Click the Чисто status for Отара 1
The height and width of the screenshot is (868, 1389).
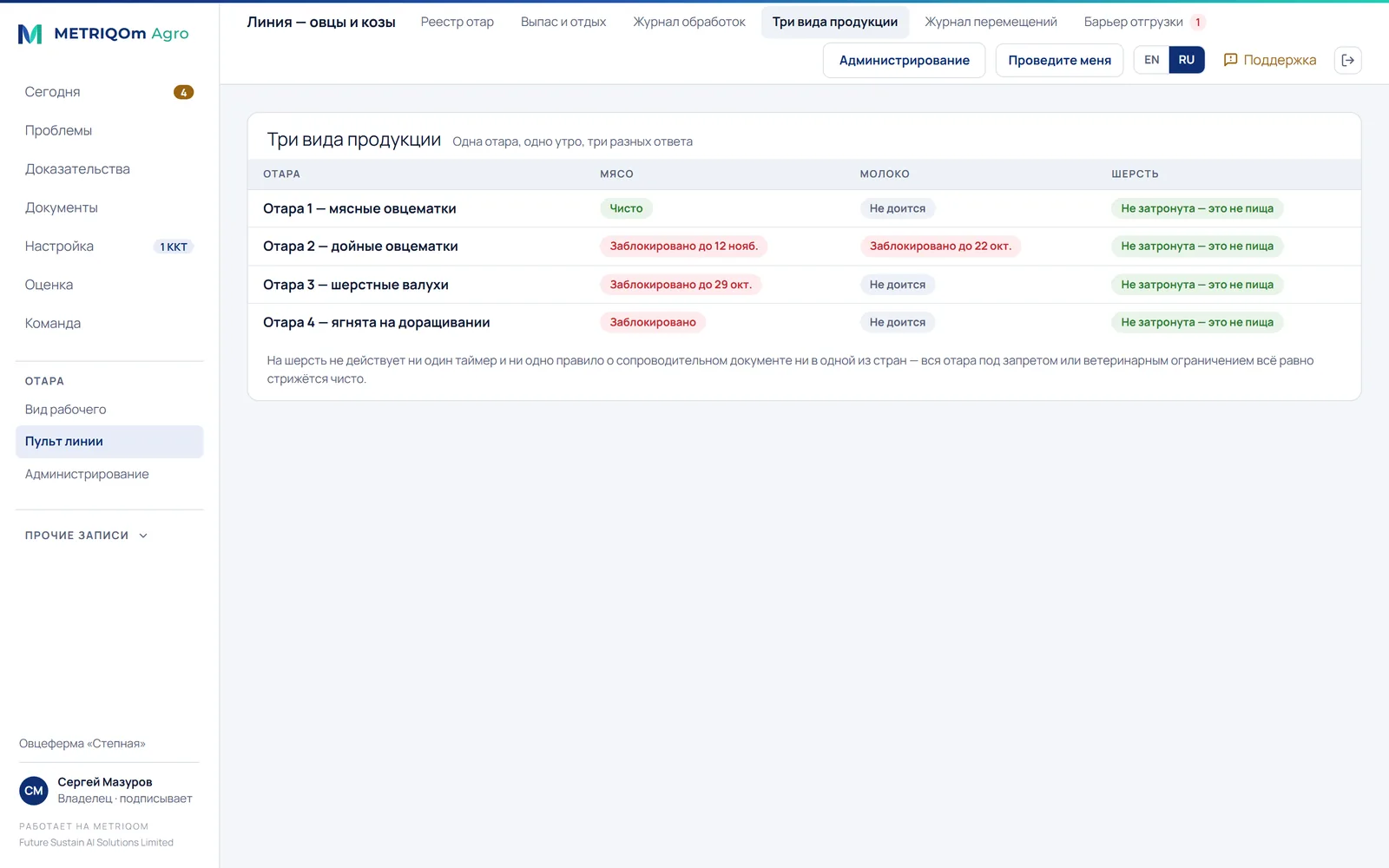[626, 208]
